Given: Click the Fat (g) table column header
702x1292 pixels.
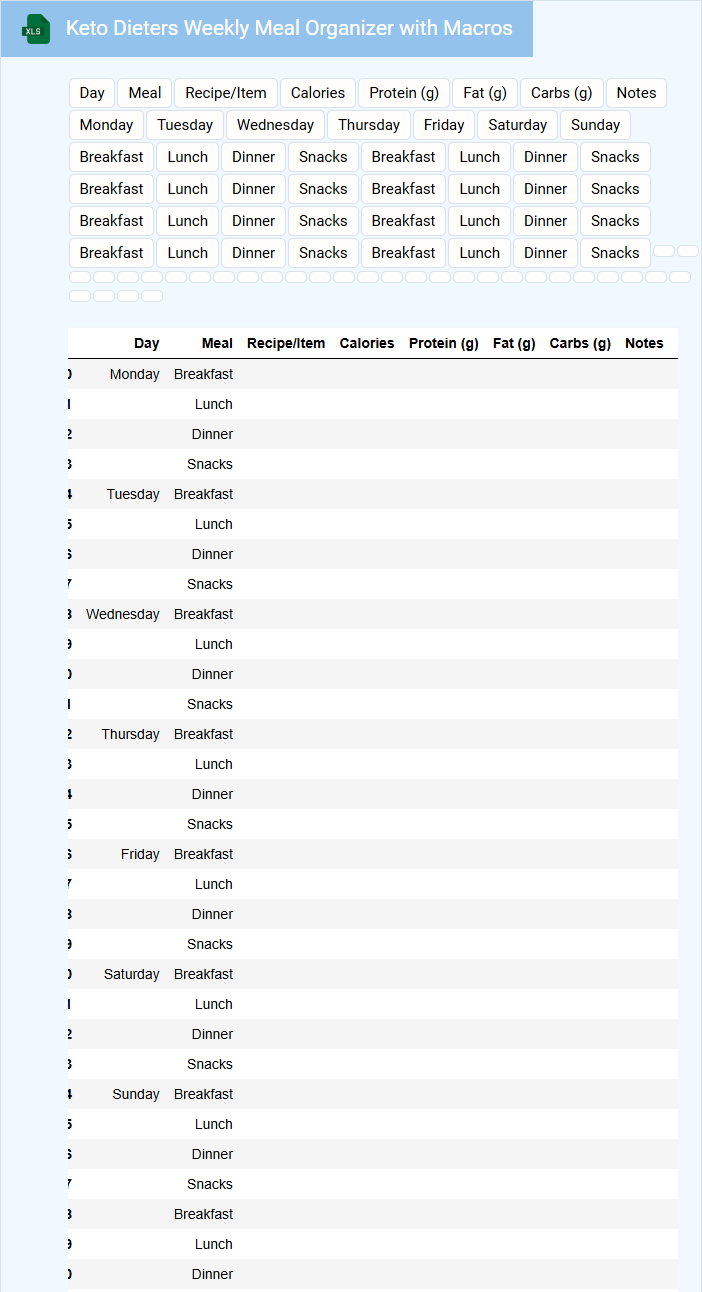Looking at the screenshot, I should [514, 343].
